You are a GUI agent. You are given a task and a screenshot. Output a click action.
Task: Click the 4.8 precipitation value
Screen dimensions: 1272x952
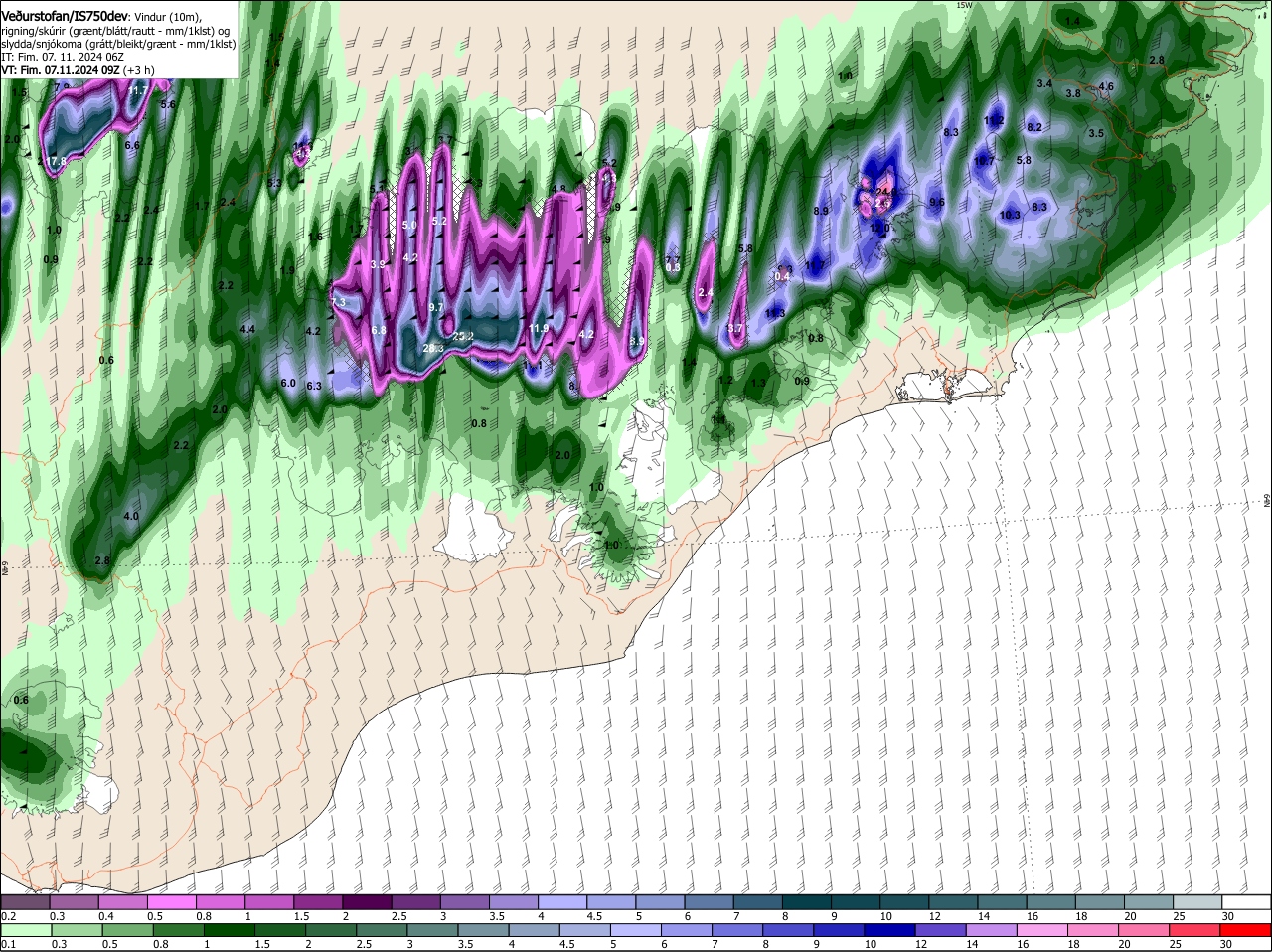558,189
